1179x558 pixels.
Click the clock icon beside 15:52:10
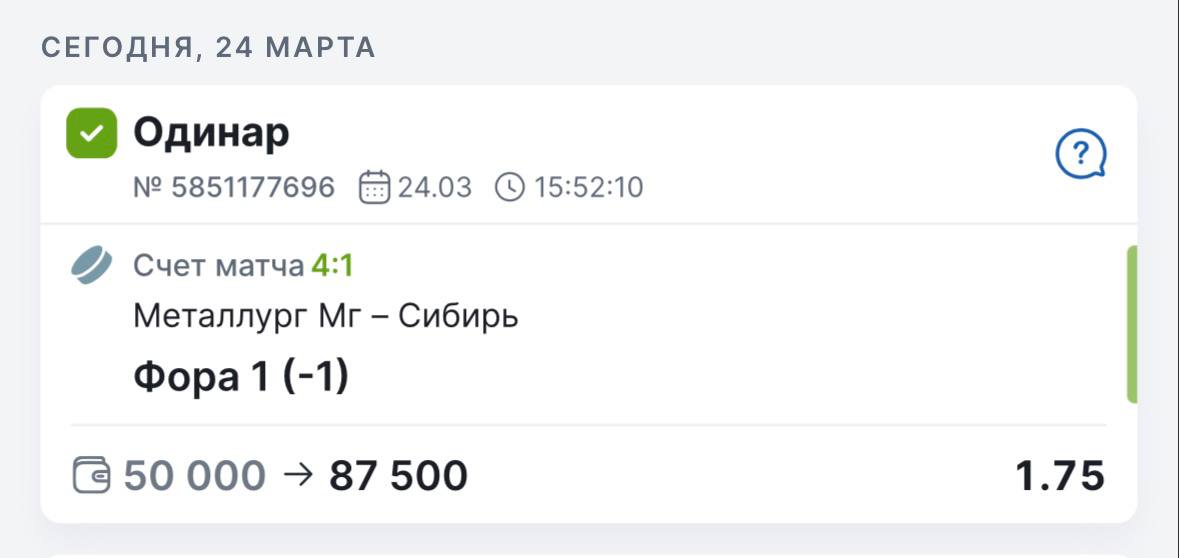[x=510, y=187]
